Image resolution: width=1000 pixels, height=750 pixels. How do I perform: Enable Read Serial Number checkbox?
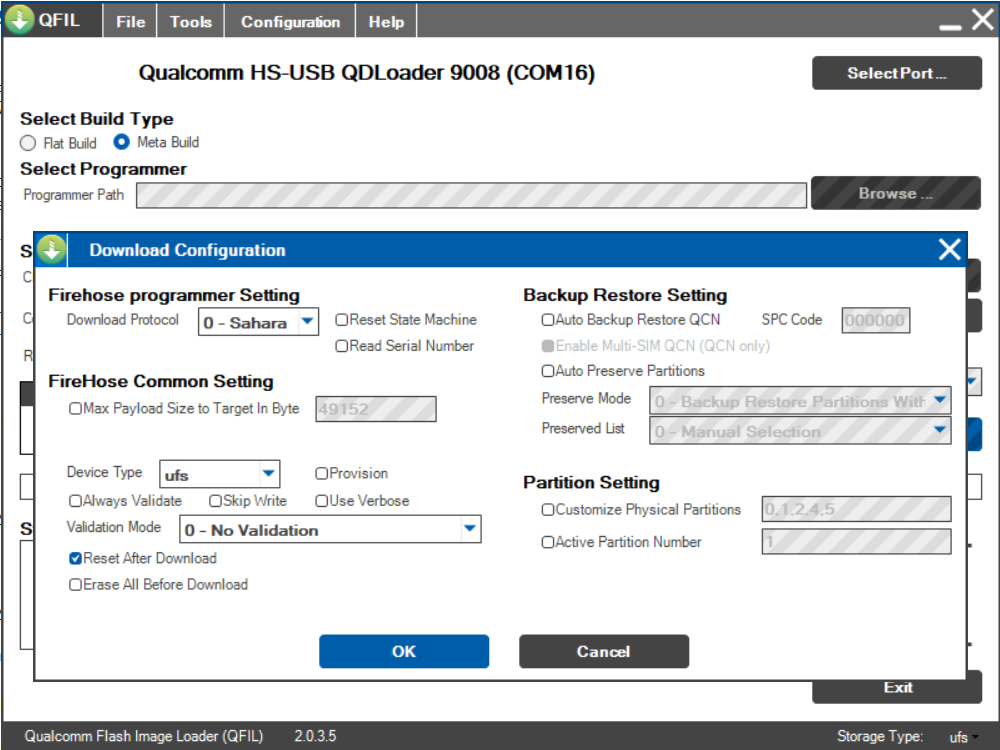coord(342,346)
